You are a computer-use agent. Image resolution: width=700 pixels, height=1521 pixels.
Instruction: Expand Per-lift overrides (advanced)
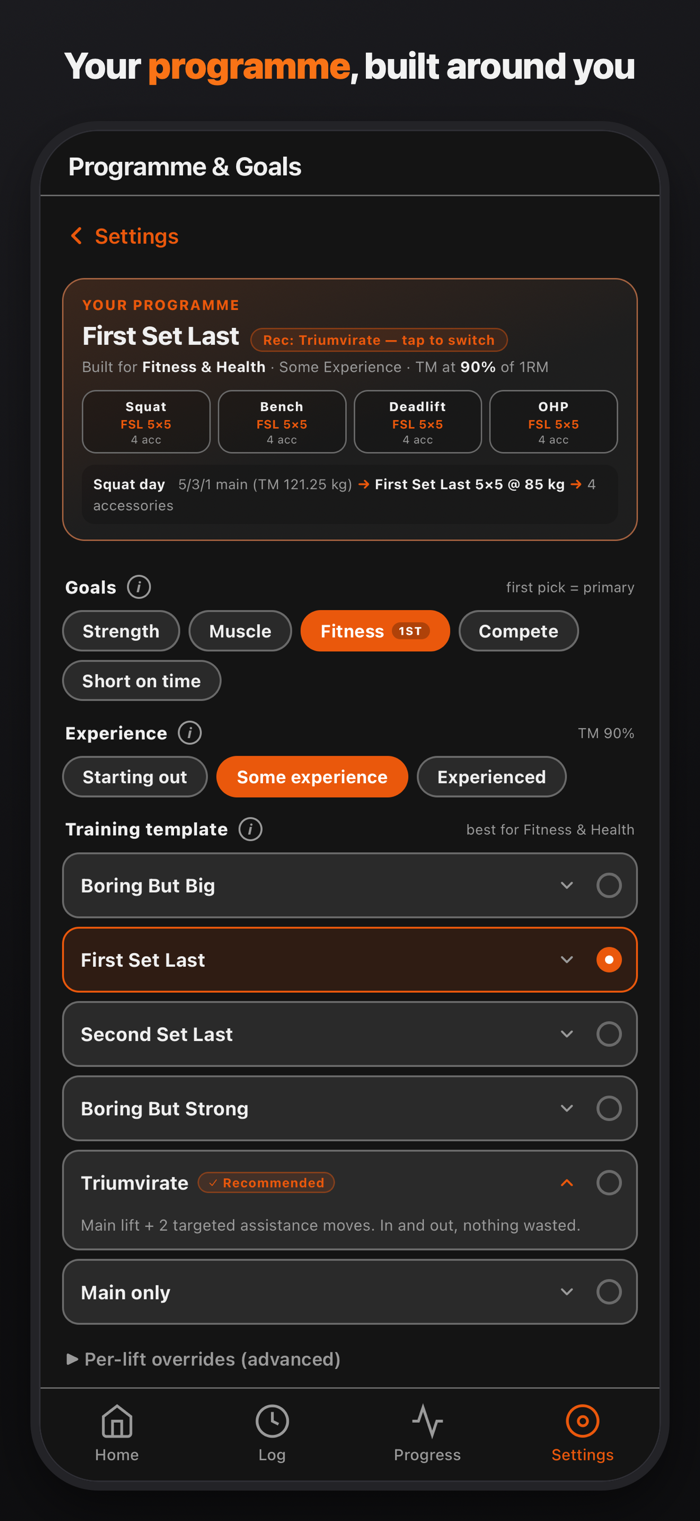coord(203,1359)
